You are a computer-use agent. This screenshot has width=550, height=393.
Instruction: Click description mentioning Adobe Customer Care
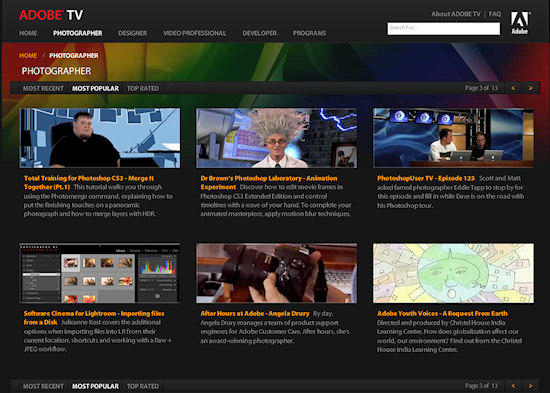[275, 327]
